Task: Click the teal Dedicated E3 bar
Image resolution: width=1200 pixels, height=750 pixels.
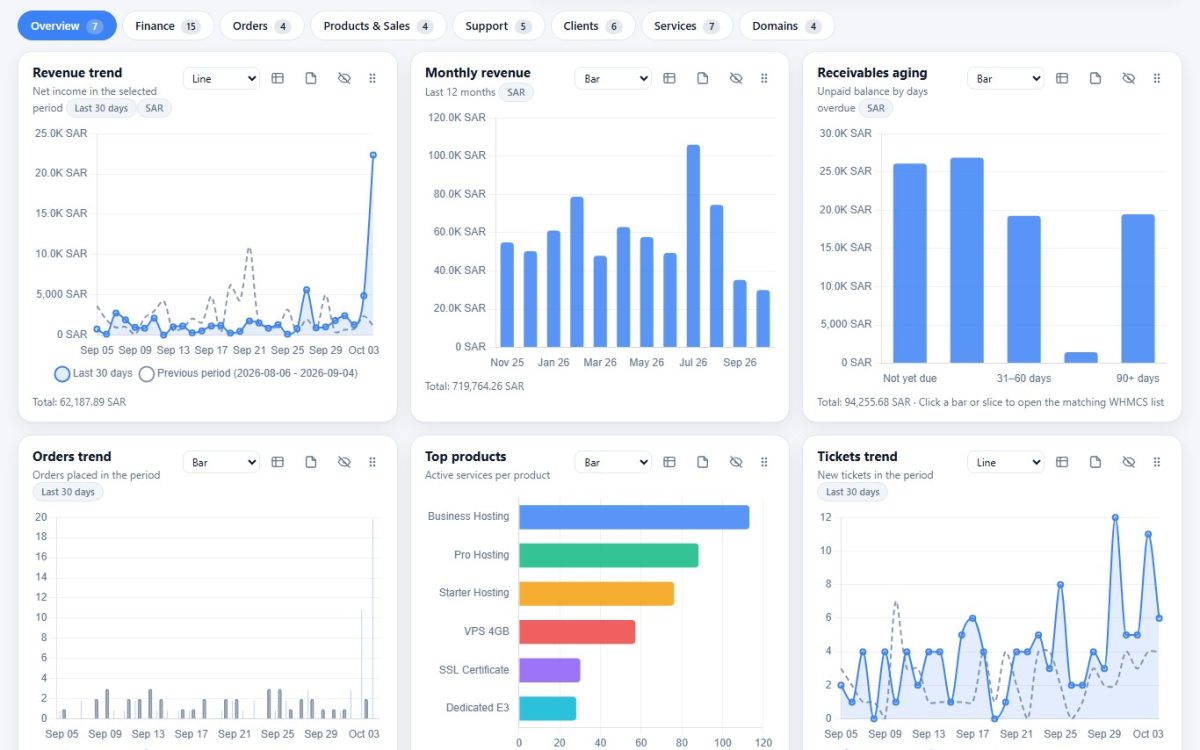Action: [x=547, y=708]
